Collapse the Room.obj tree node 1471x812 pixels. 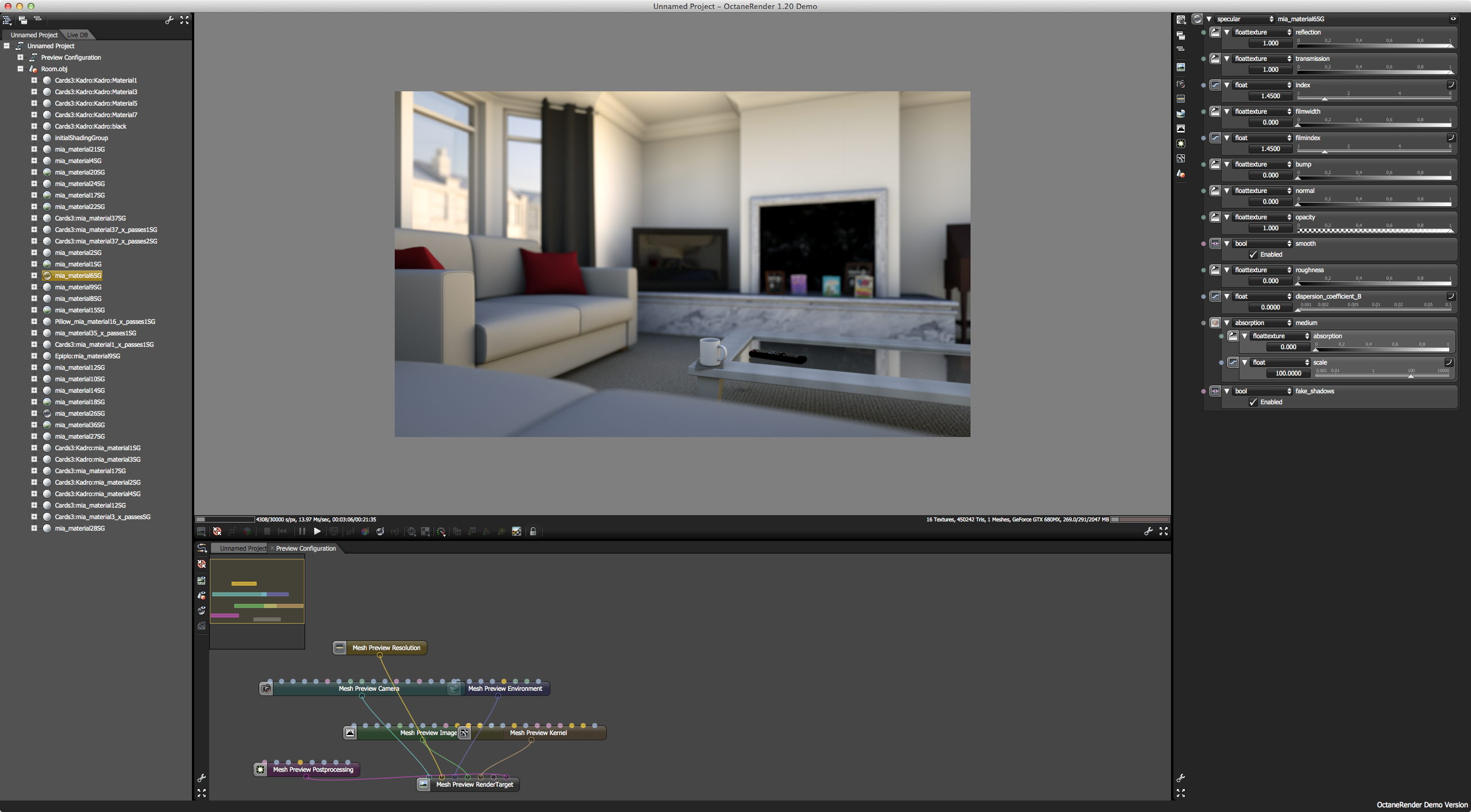[x=20, y=69]
